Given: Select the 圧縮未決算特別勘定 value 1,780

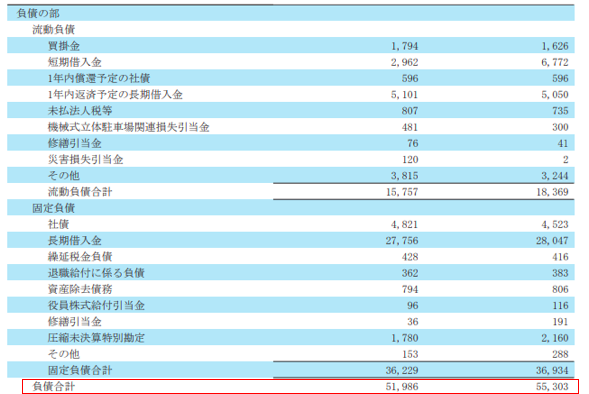Looking at the screenshot, I should pos(404,338).
